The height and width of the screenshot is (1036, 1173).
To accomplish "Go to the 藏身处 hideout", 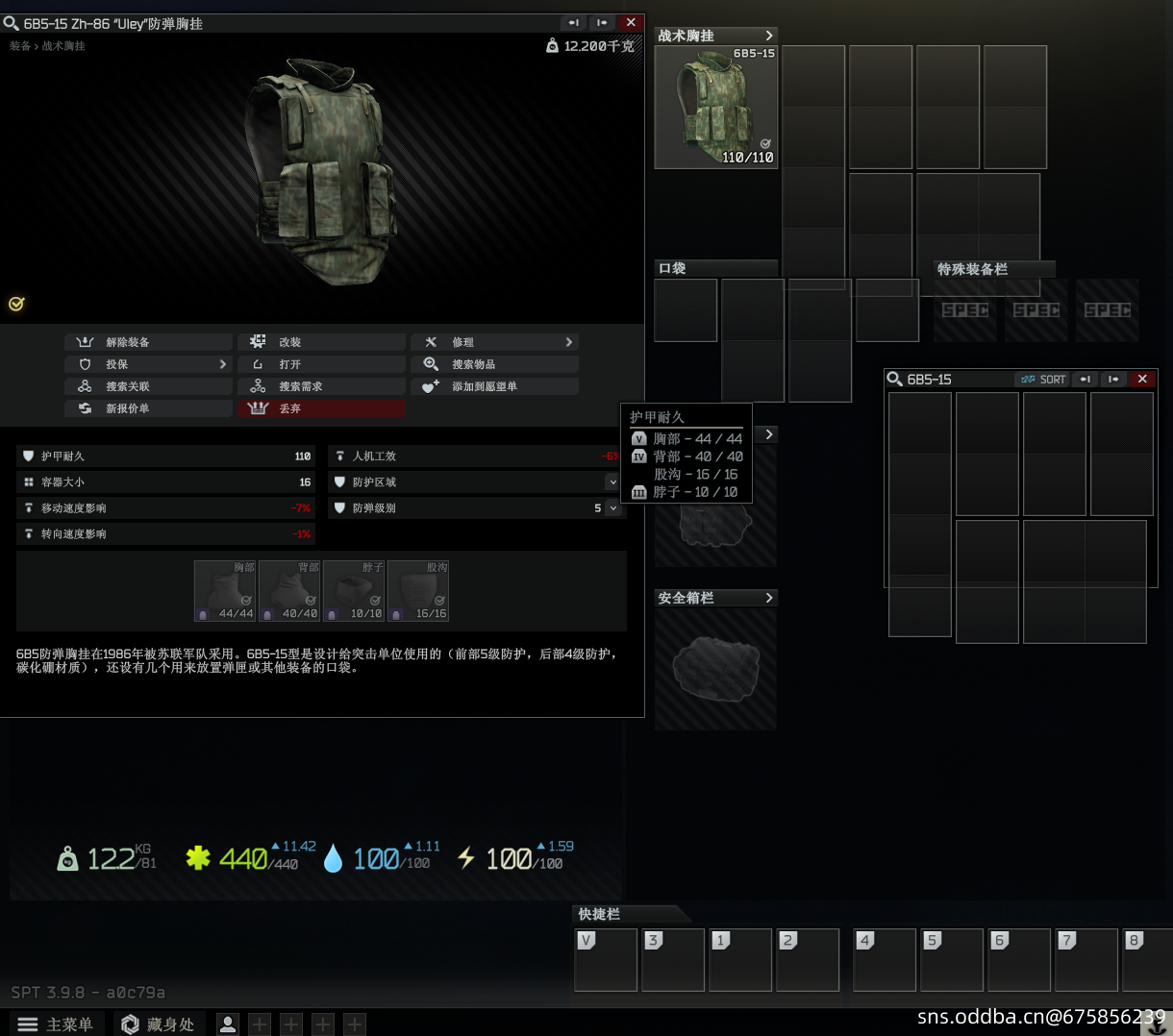I will pyautogui.click(x=159, y=1024).
